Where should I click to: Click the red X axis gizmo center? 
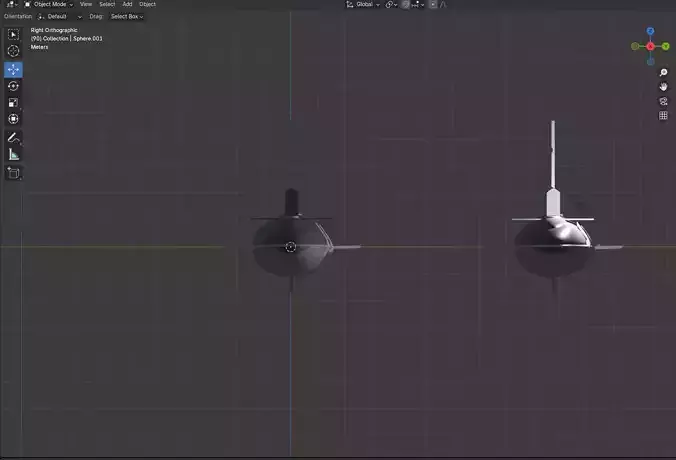point(650,46)
